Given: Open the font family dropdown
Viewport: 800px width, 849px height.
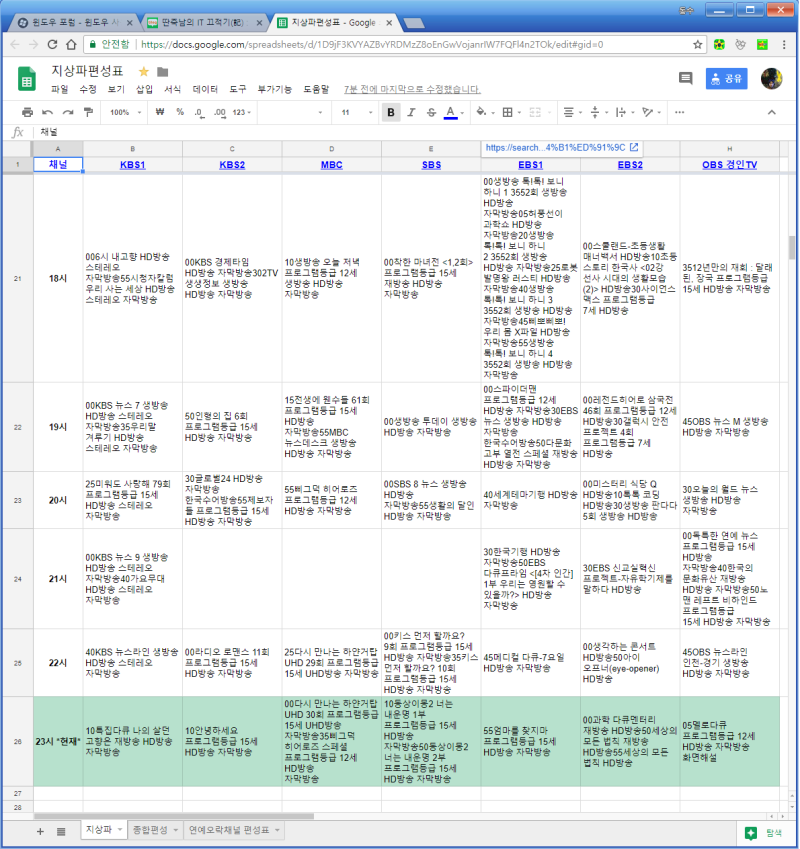Looking at the screenshot, I should point(292,112).
